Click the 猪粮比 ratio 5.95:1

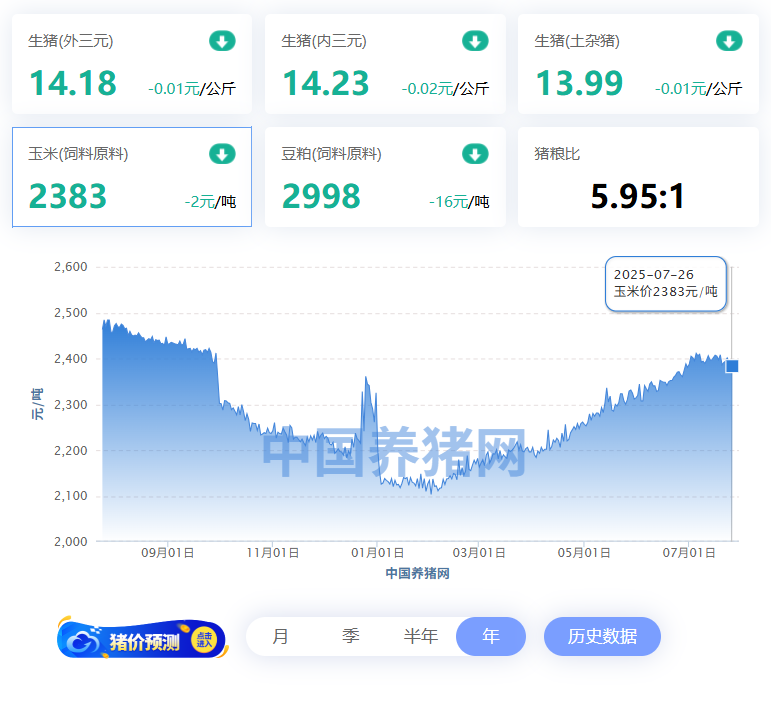tap(637, 196)
